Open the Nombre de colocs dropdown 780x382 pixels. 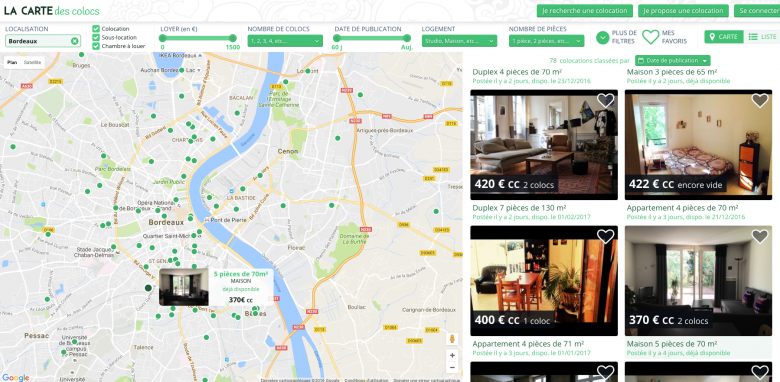(285, 41)
